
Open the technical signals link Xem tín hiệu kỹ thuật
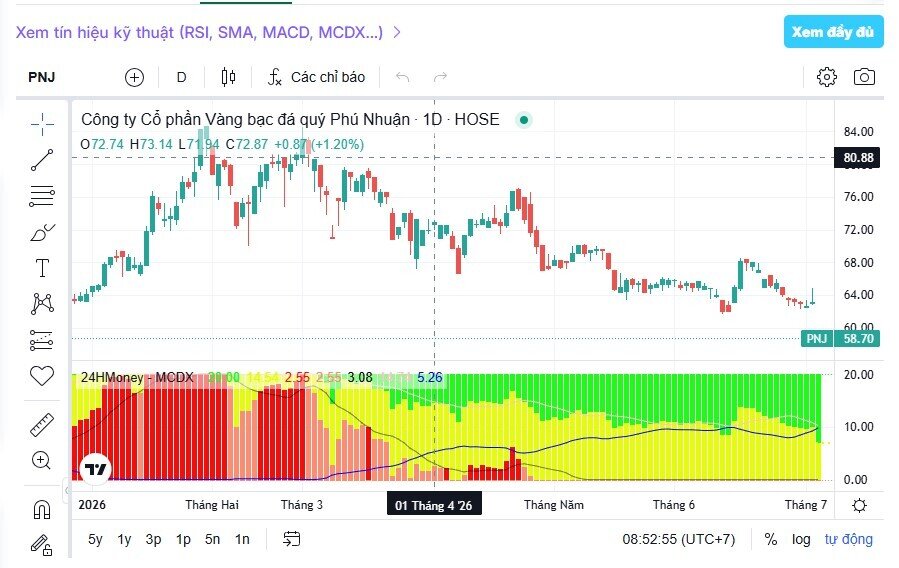(x=199, y=32)
